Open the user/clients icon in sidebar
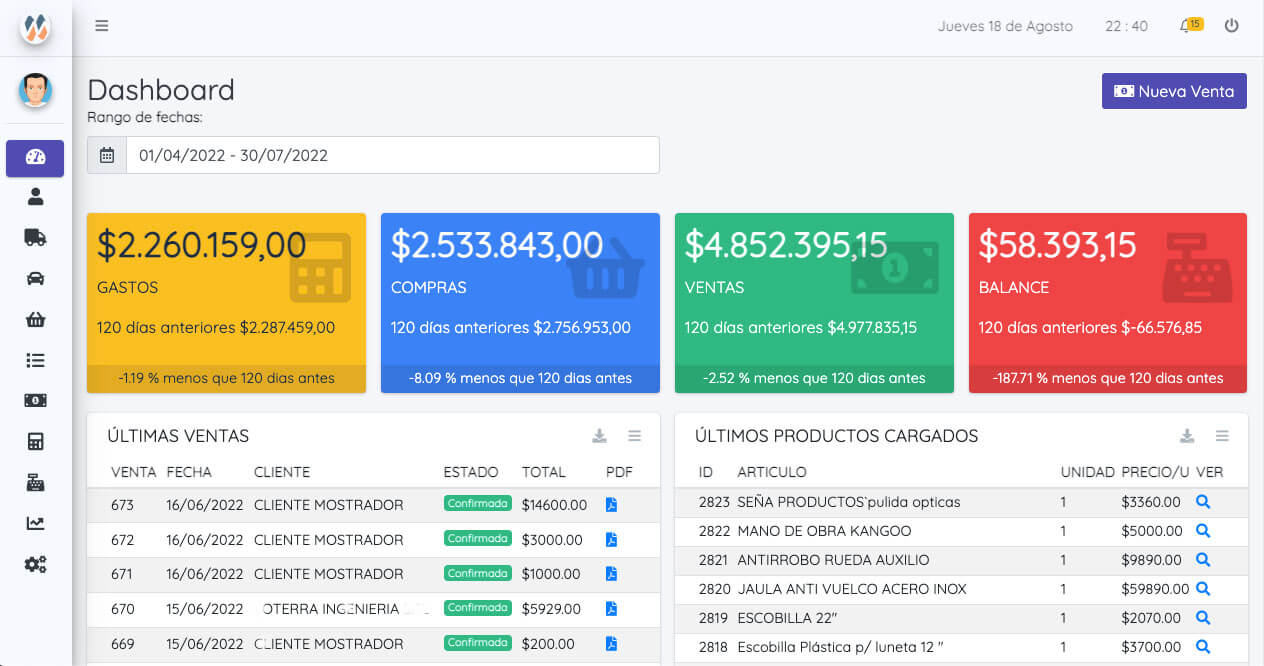The width and height of the screenshot is (1264, 666). pyautogui.click(x=35, y=197)
